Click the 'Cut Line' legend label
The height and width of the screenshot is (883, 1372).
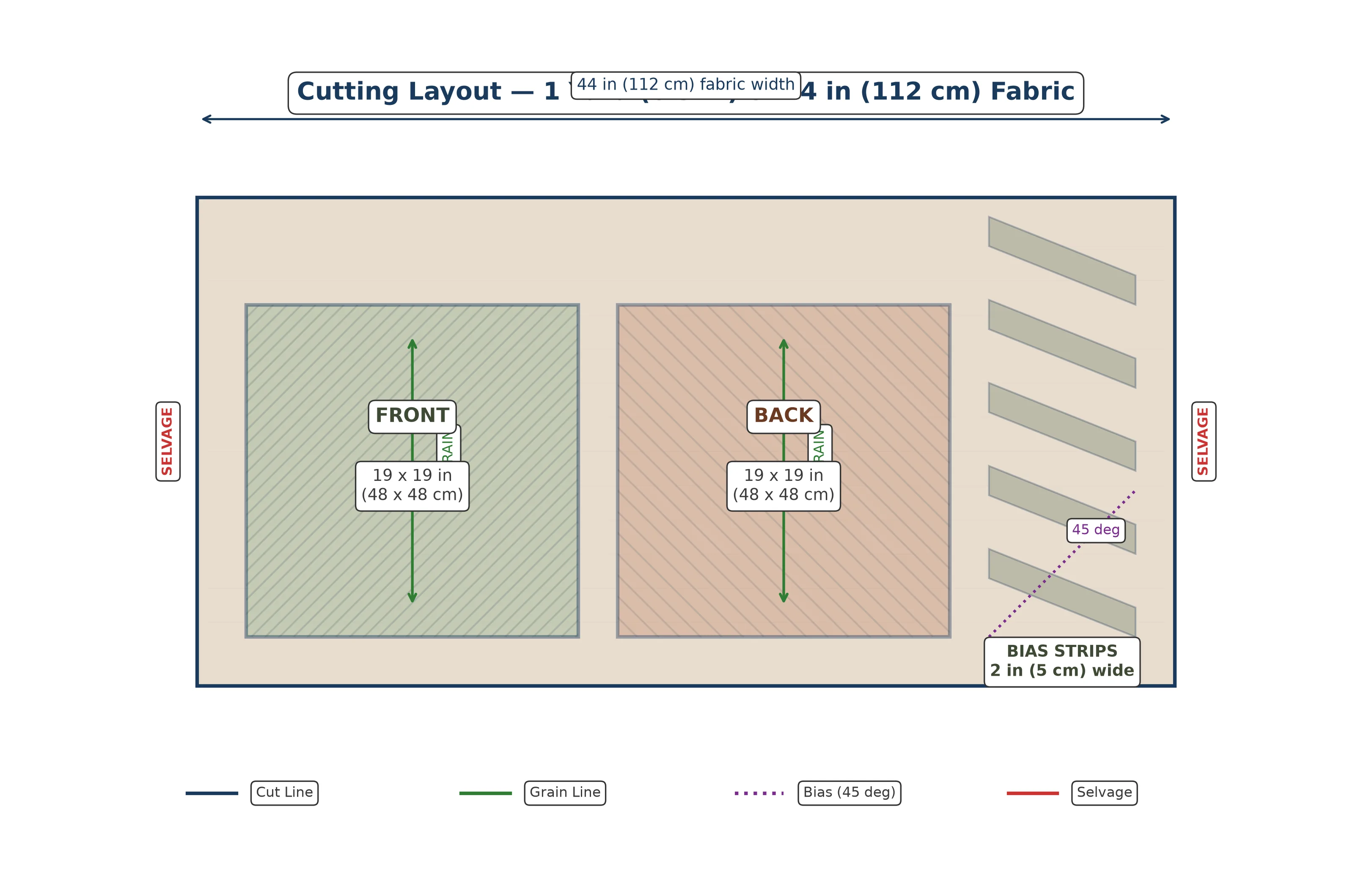(284, 793)
